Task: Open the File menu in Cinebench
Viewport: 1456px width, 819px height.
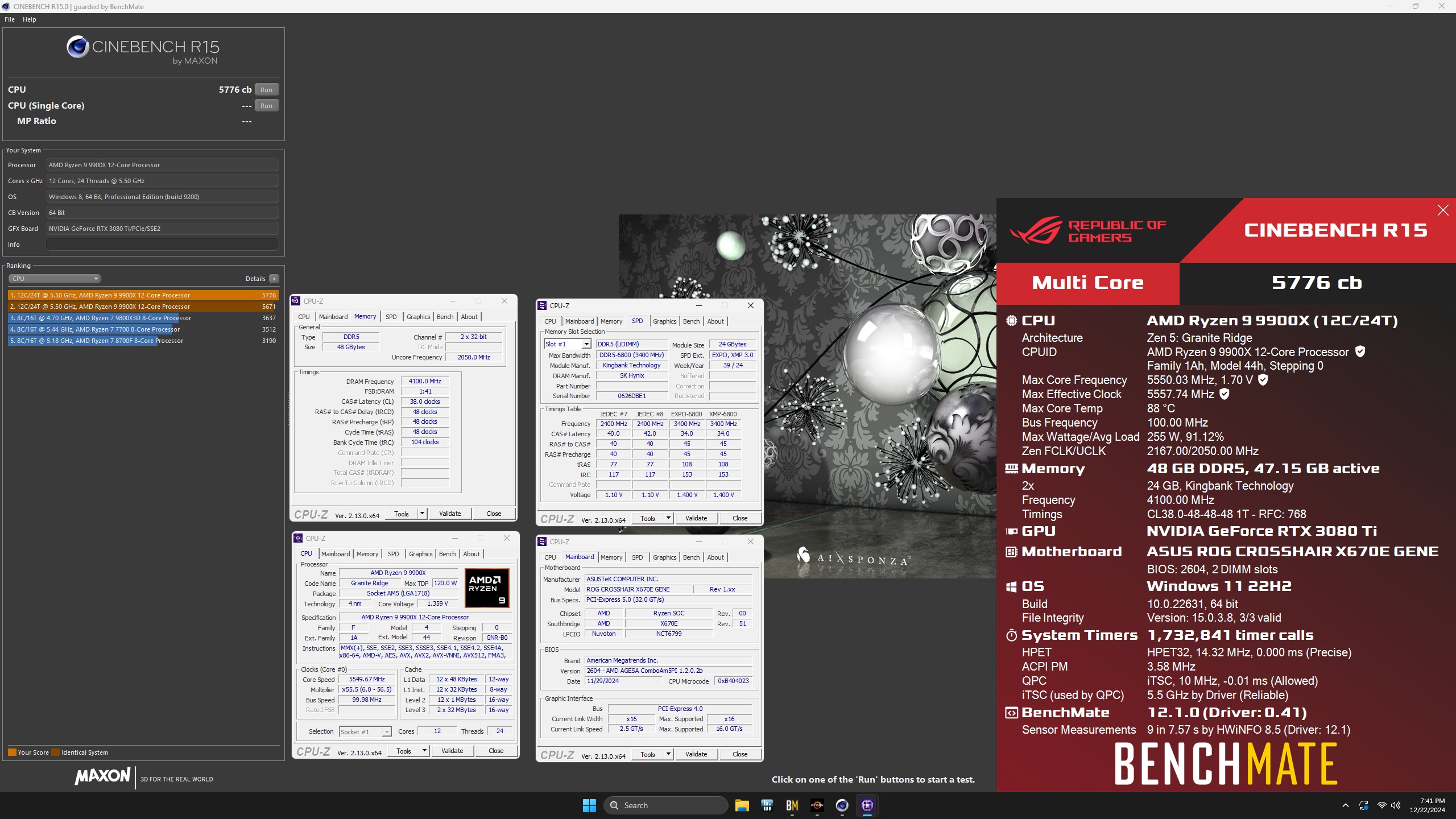Action: tap(10, 19)
